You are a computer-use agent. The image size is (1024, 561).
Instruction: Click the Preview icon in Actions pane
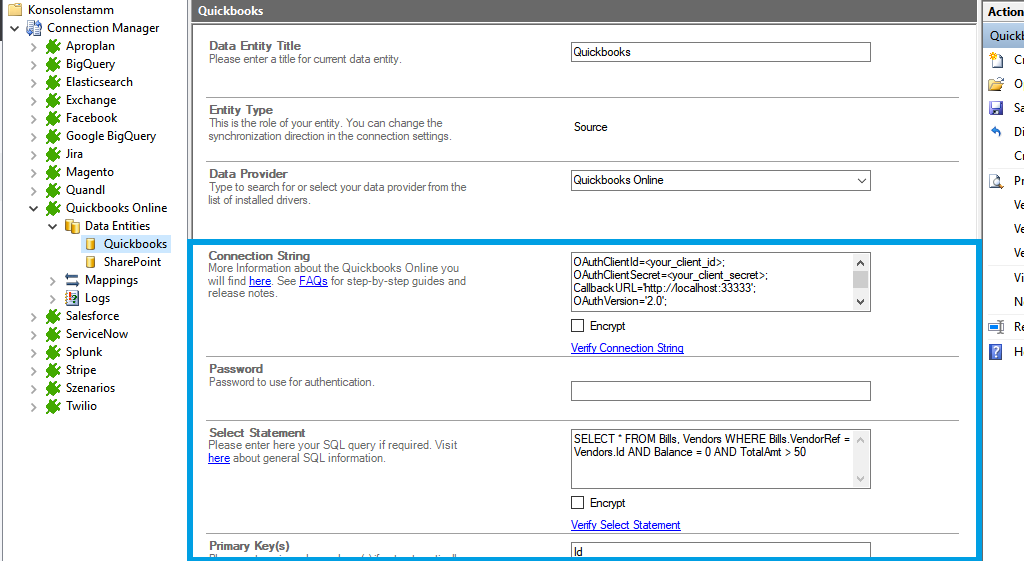point(996,181)
